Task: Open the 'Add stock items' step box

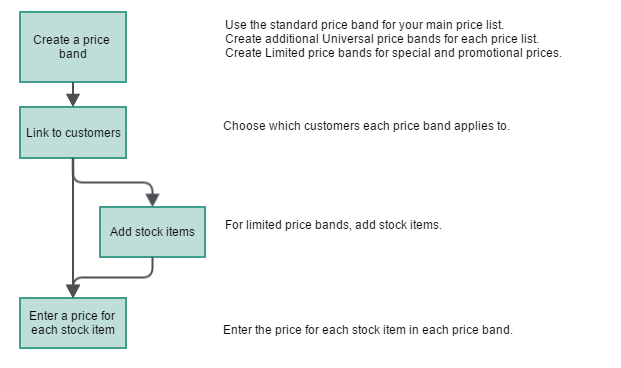Action: coord(152,232)
